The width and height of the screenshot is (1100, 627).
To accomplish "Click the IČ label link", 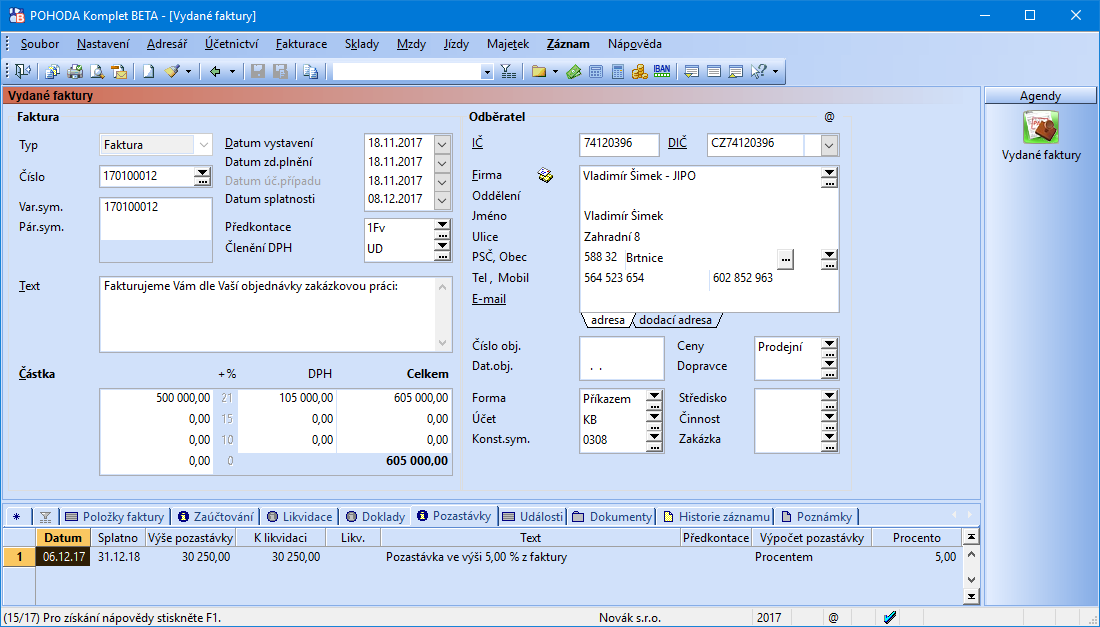I will click(477, 143).
